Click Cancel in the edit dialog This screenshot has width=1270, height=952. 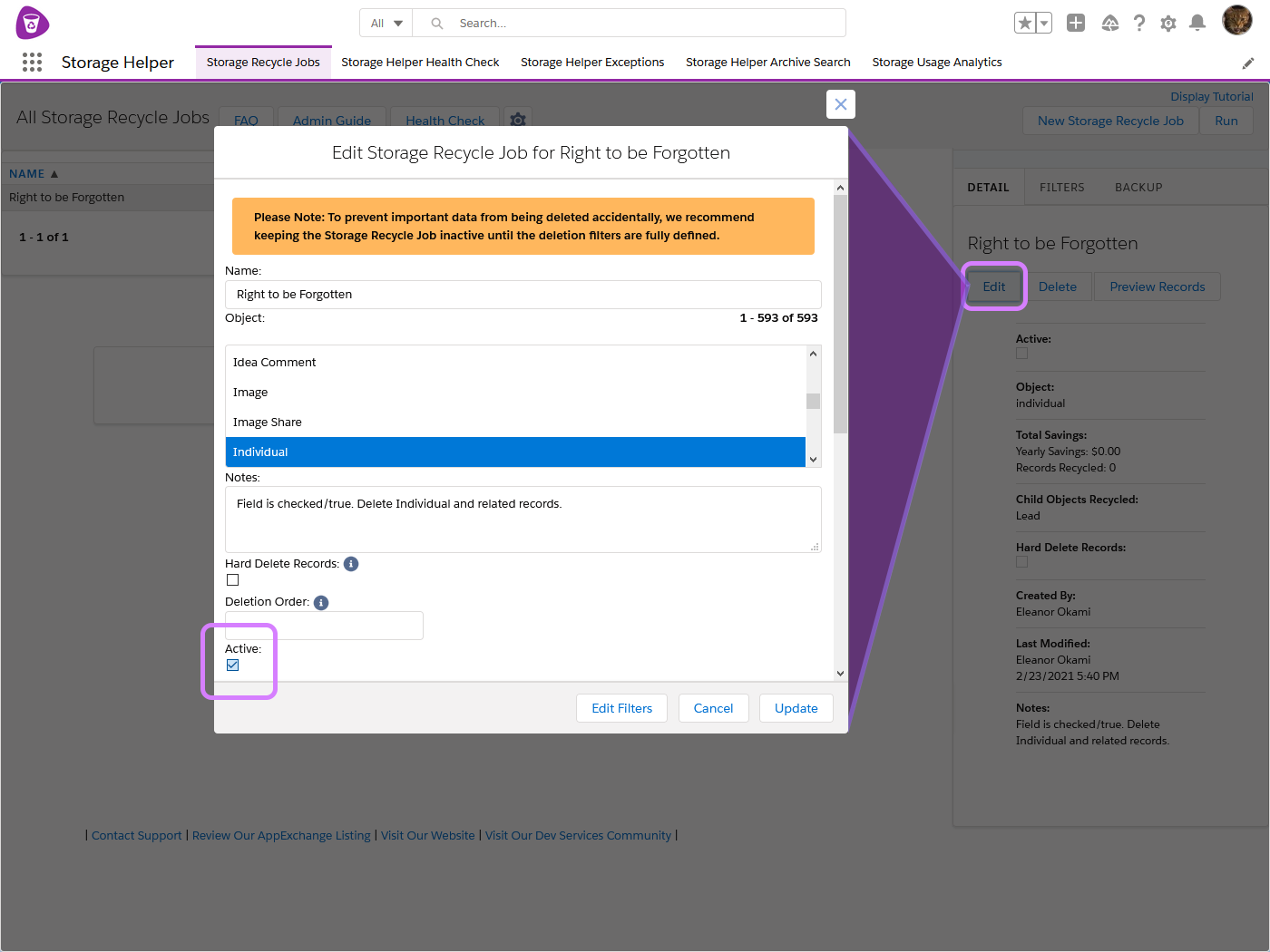(x=714, y=709)
